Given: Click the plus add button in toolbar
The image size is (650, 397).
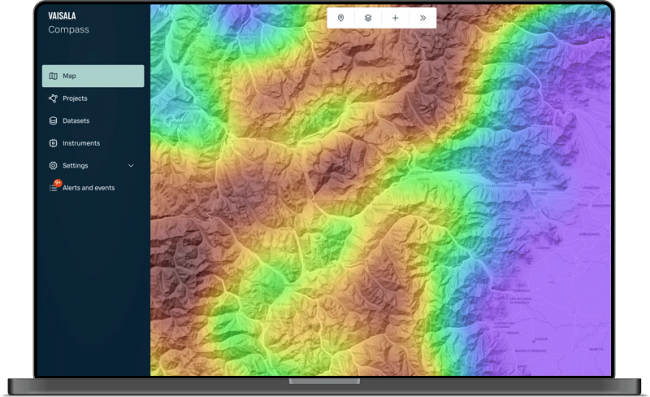Looking at the screenshot, I should click(x=395, y=18).
